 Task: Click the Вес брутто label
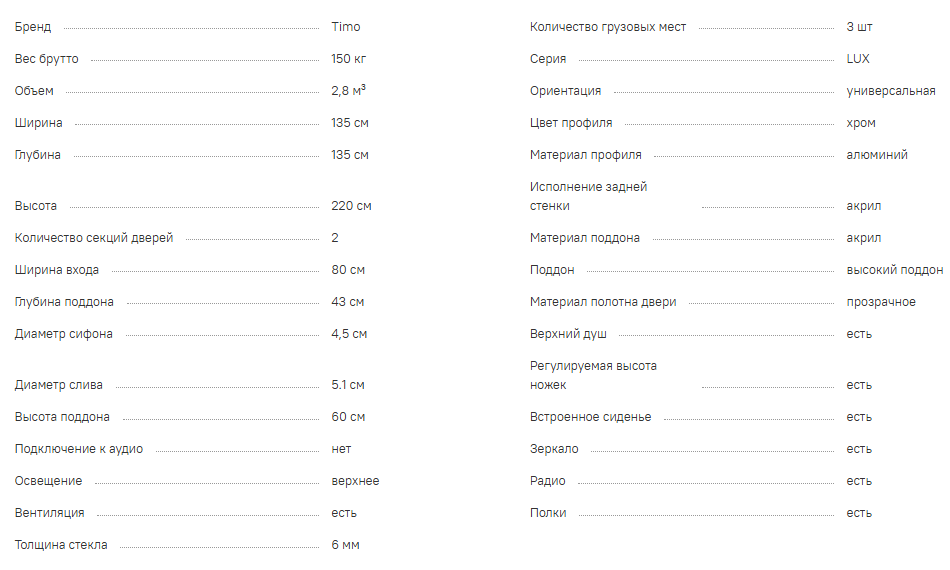[x=46, y=59]
